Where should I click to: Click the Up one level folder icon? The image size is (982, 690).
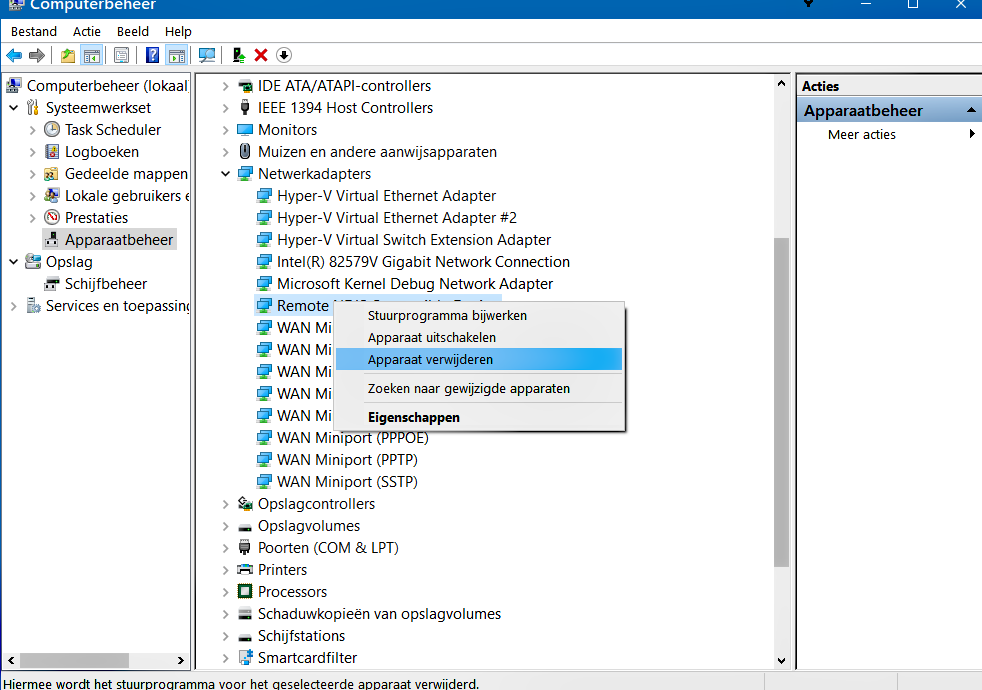click(68, 56)
